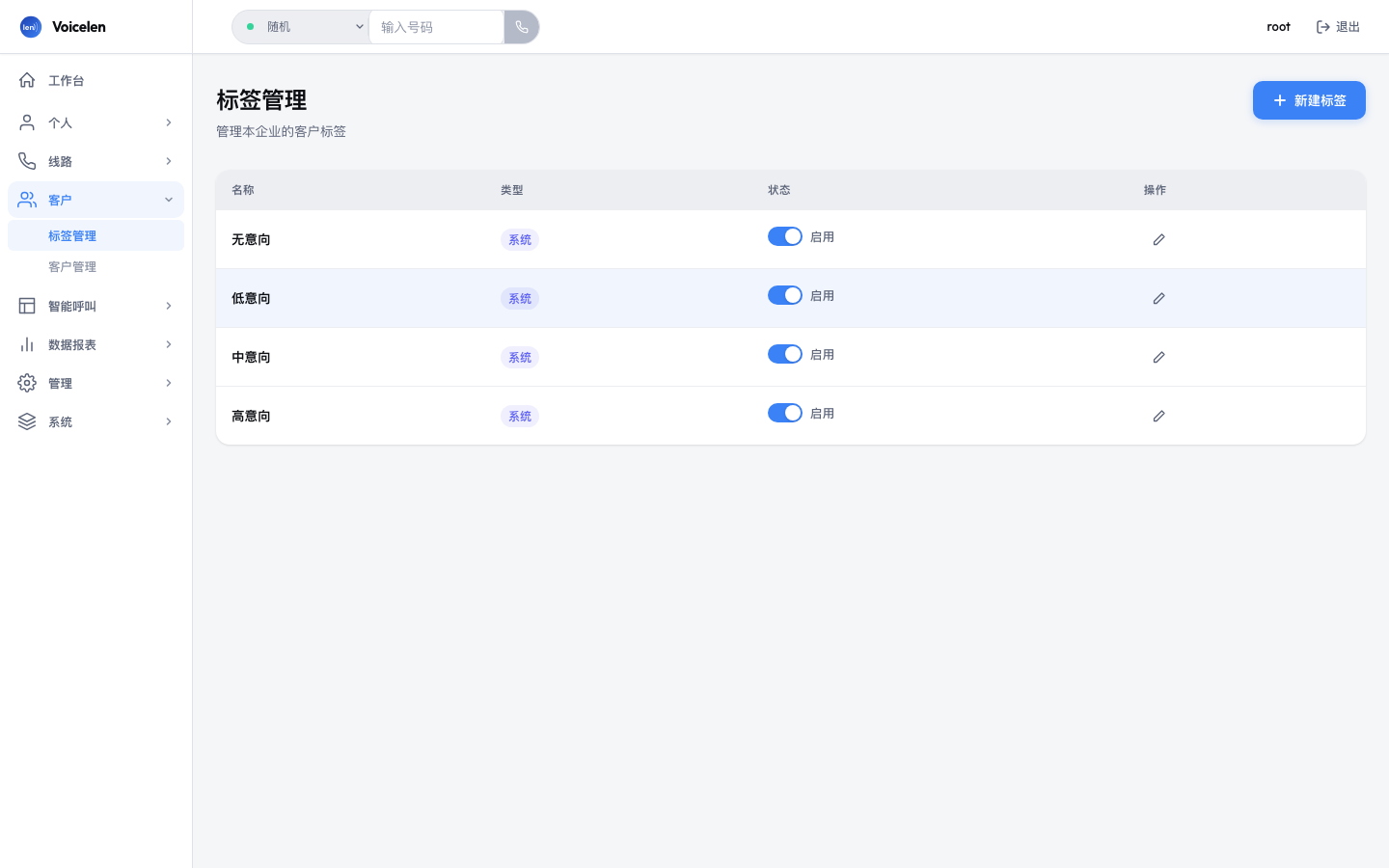This screenshot has width=1389, height=868.
Task: Click the gear icon beside 管理
Action: coord(27,383)
